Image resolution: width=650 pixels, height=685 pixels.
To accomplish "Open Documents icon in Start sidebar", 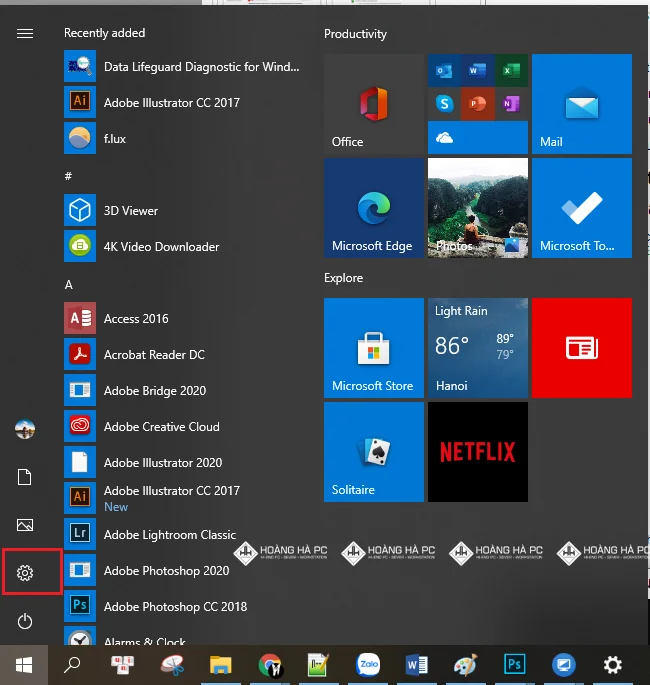I will [x=25, y=477].
